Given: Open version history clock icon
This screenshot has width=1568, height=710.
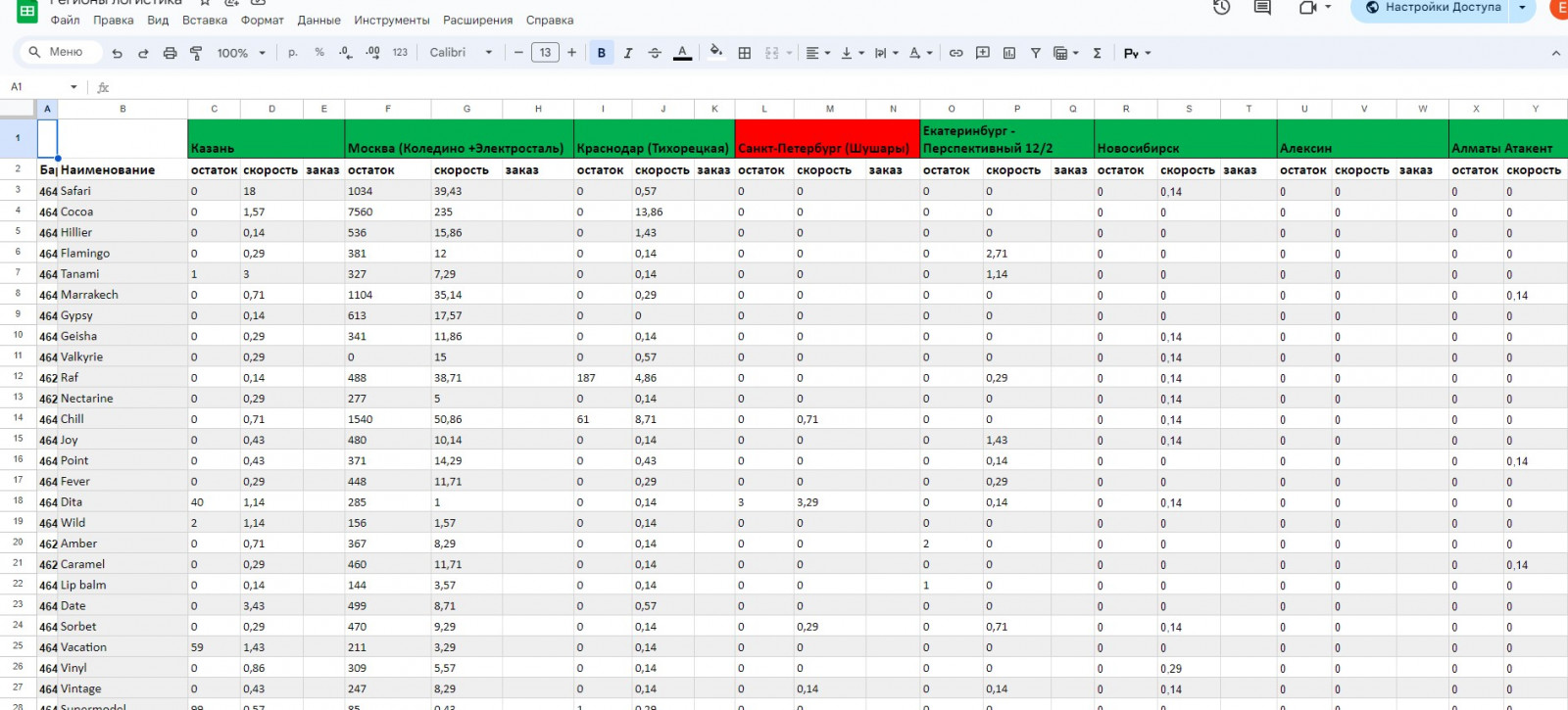Looking at the screenshot, I should point(1221,8).
